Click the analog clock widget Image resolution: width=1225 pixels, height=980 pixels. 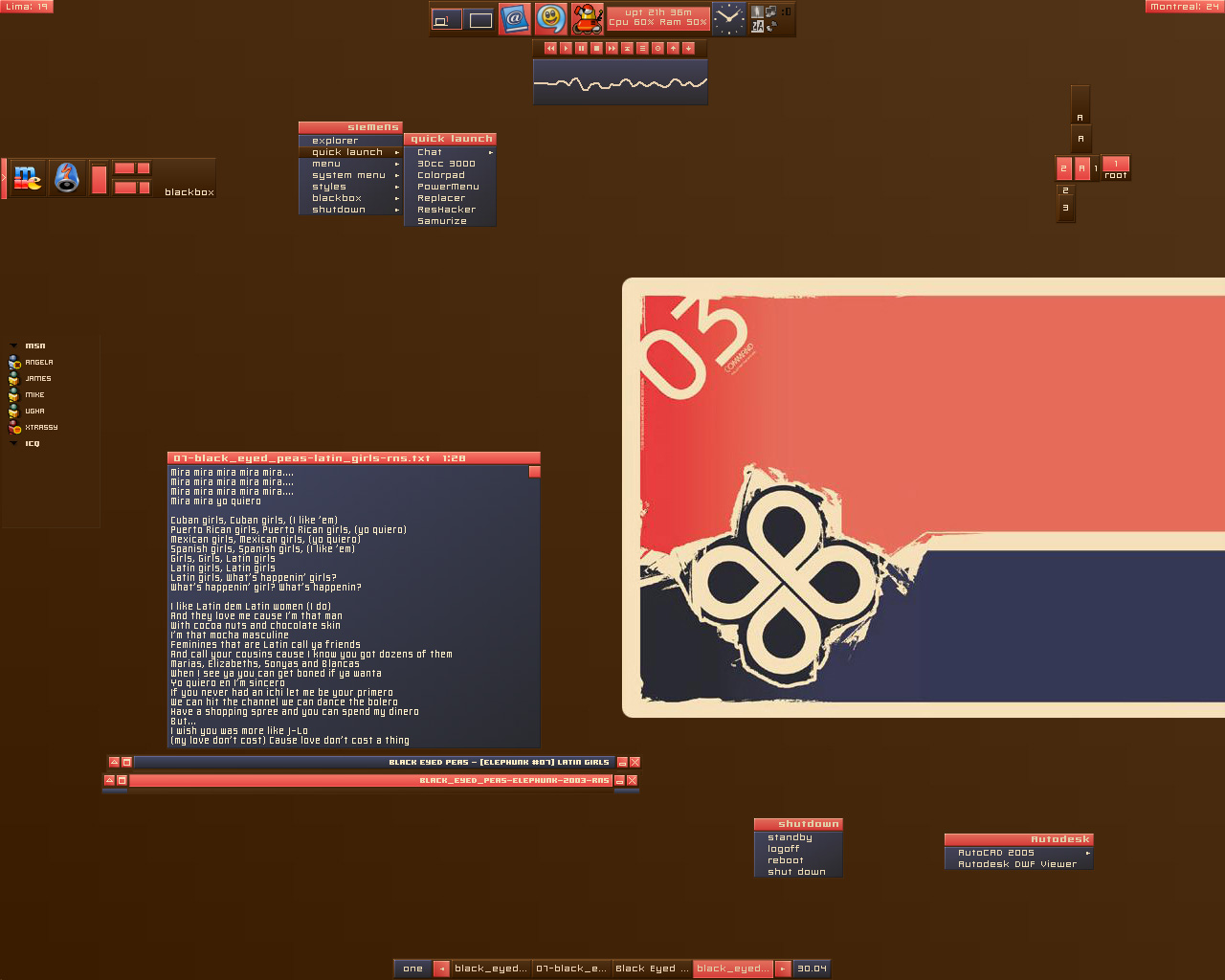click(x=728, y=19)
